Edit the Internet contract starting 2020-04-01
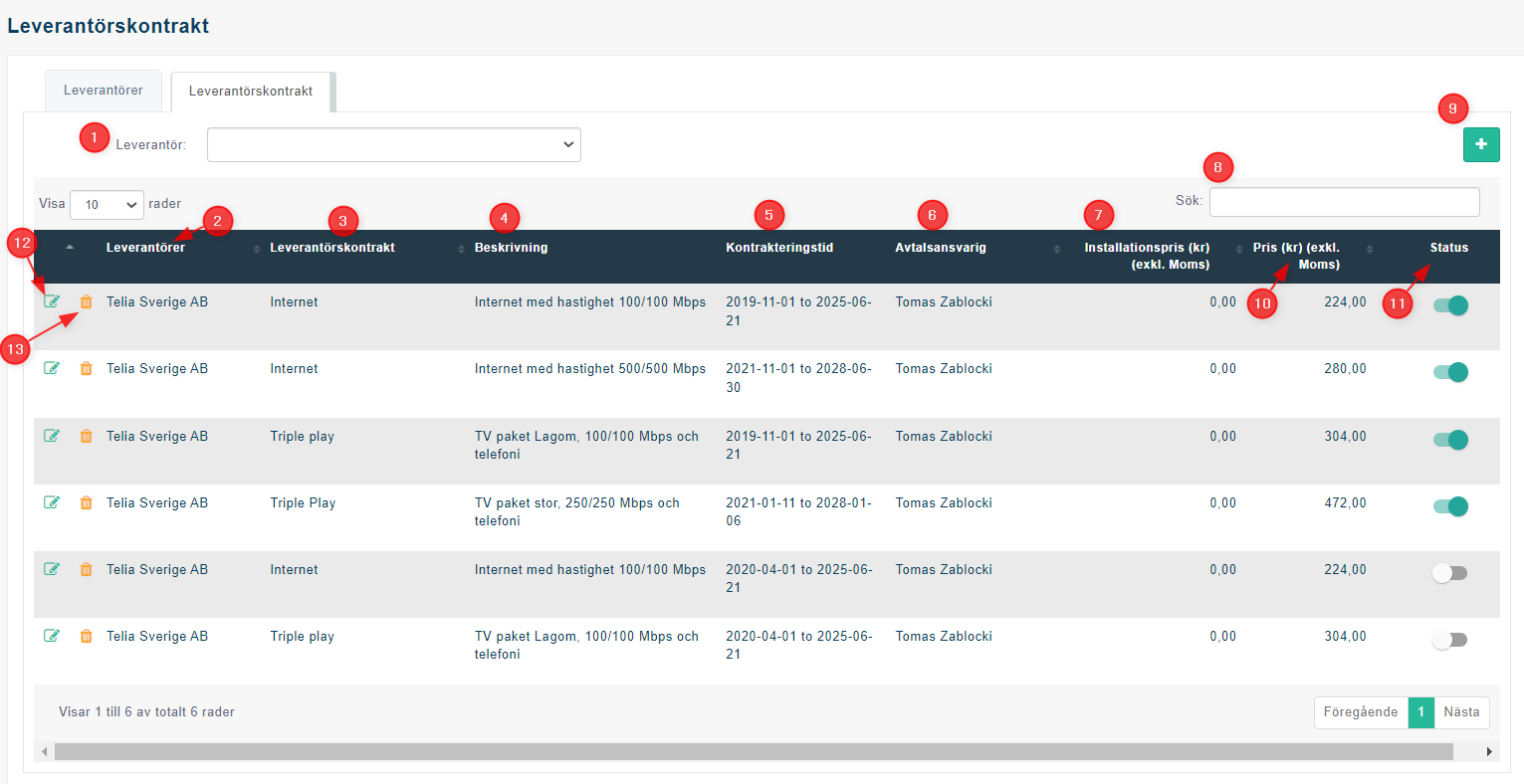The height and width of the screenshot is (784, 1524). coord(52,569)
